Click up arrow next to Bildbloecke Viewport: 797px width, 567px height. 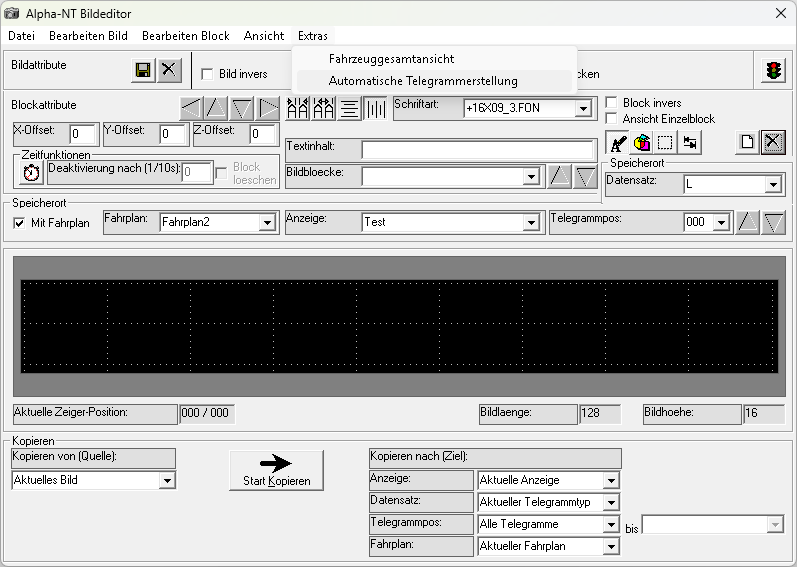[x=560, y=176]
